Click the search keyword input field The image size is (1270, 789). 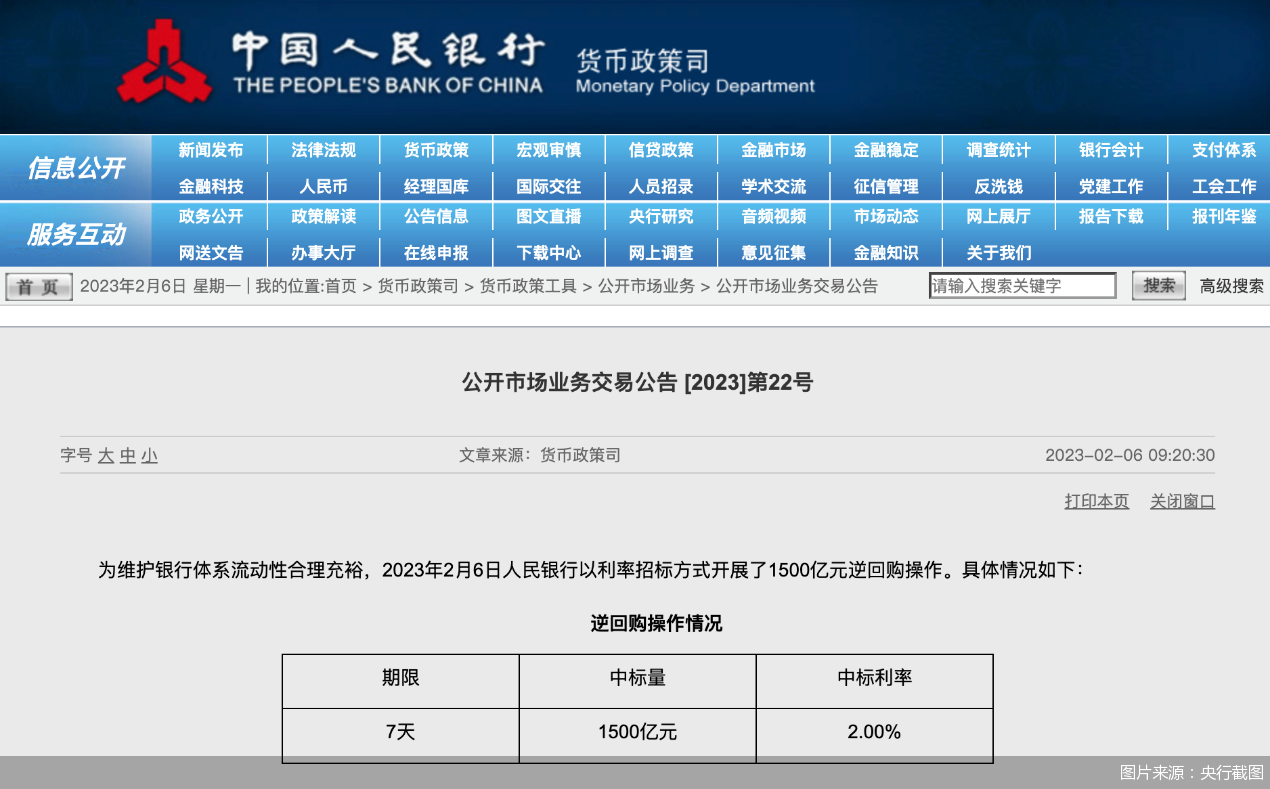tap(1022, 286)
